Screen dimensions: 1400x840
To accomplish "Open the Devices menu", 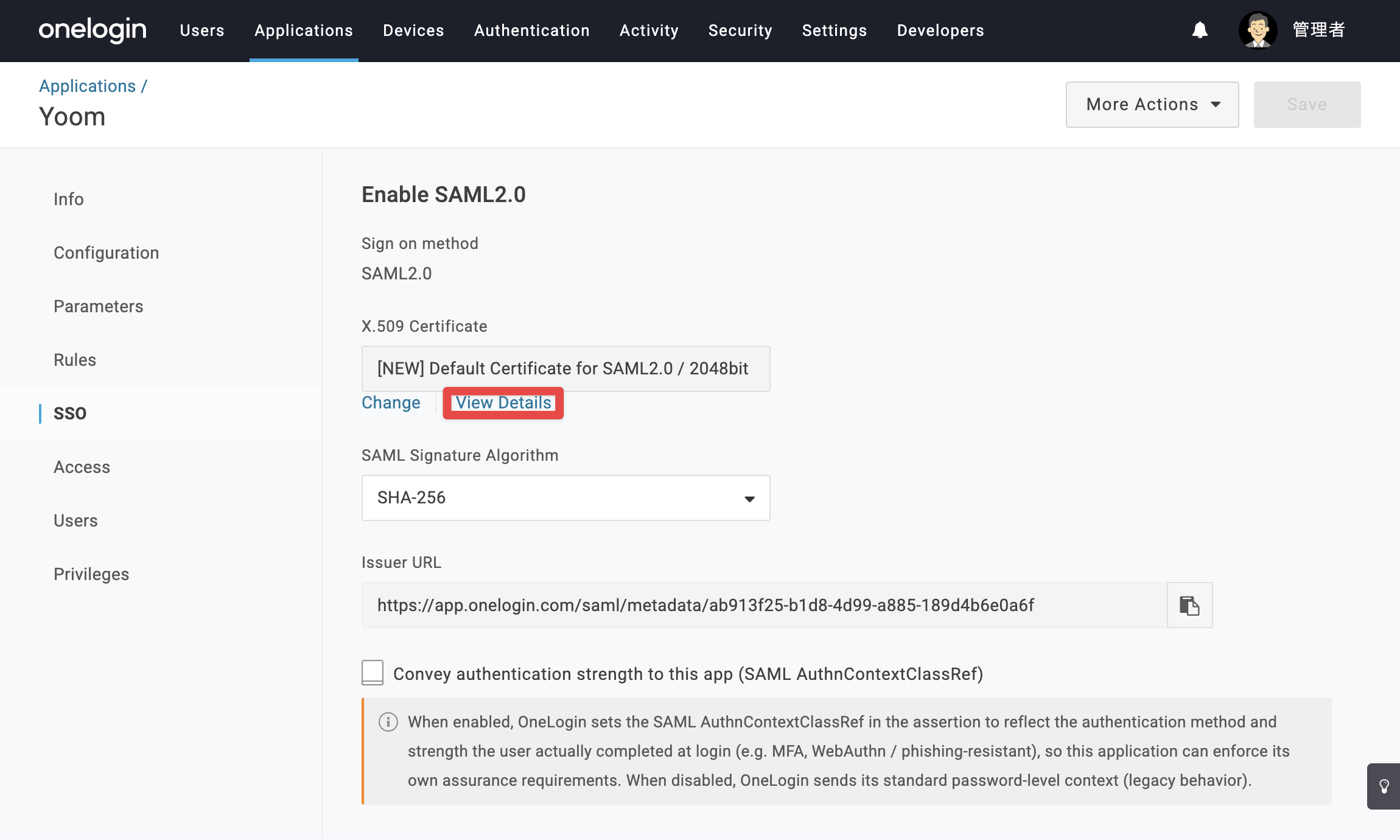I will click(x=413, y=30).
